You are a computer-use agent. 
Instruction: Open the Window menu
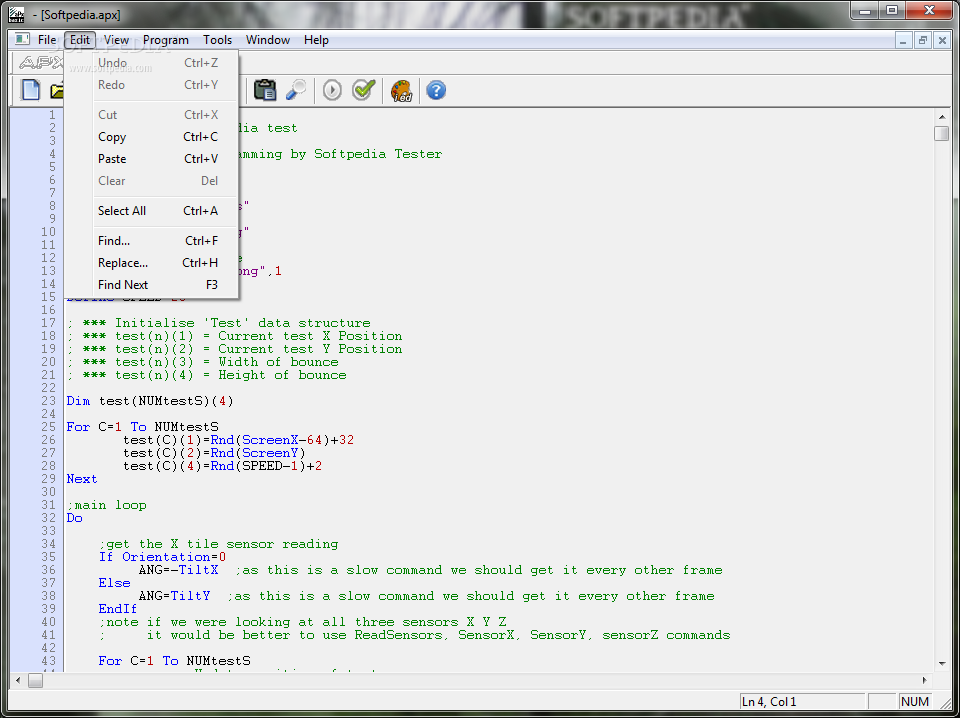pyautogui.click(x=268, y=40)
